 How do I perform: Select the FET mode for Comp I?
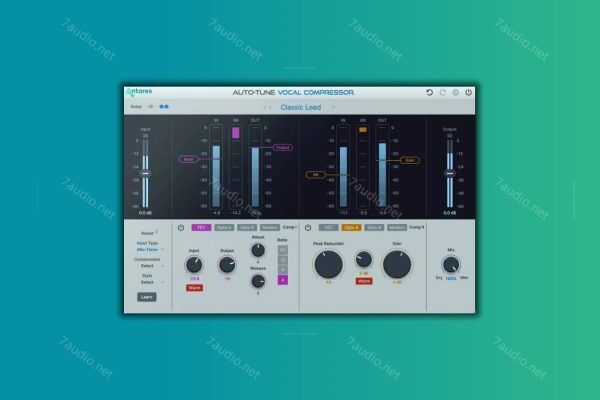coord(201,228)
